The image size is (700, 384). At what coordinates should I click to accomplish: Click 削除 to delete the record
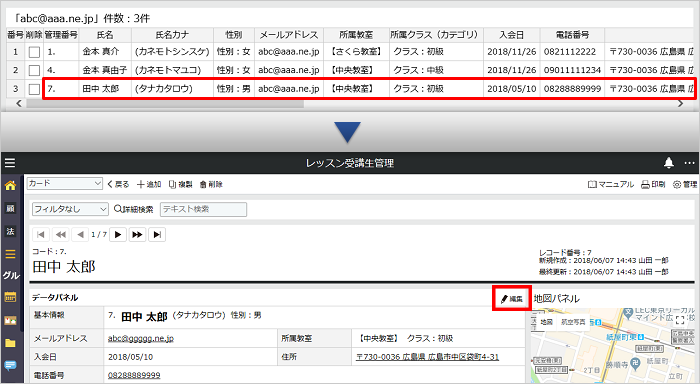[x=211, y=184]
